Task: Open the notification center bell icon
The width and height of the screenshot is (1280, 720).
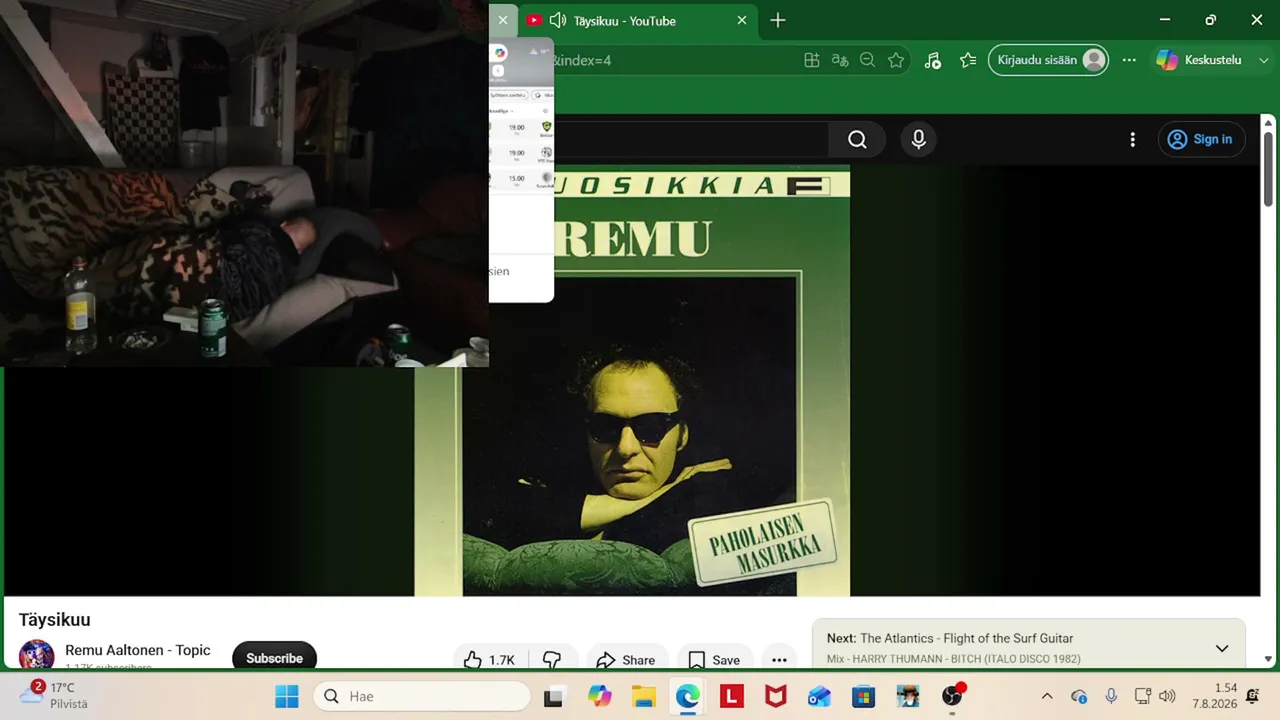Action: click(1253, 696)
